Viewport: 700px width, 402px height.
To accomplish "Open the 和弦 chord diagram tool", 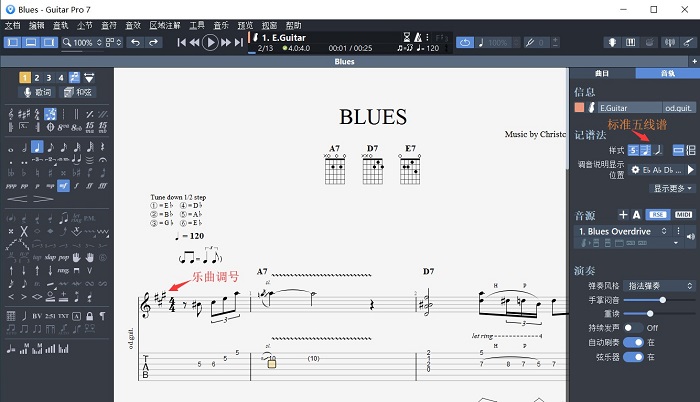I will point(77,92).
